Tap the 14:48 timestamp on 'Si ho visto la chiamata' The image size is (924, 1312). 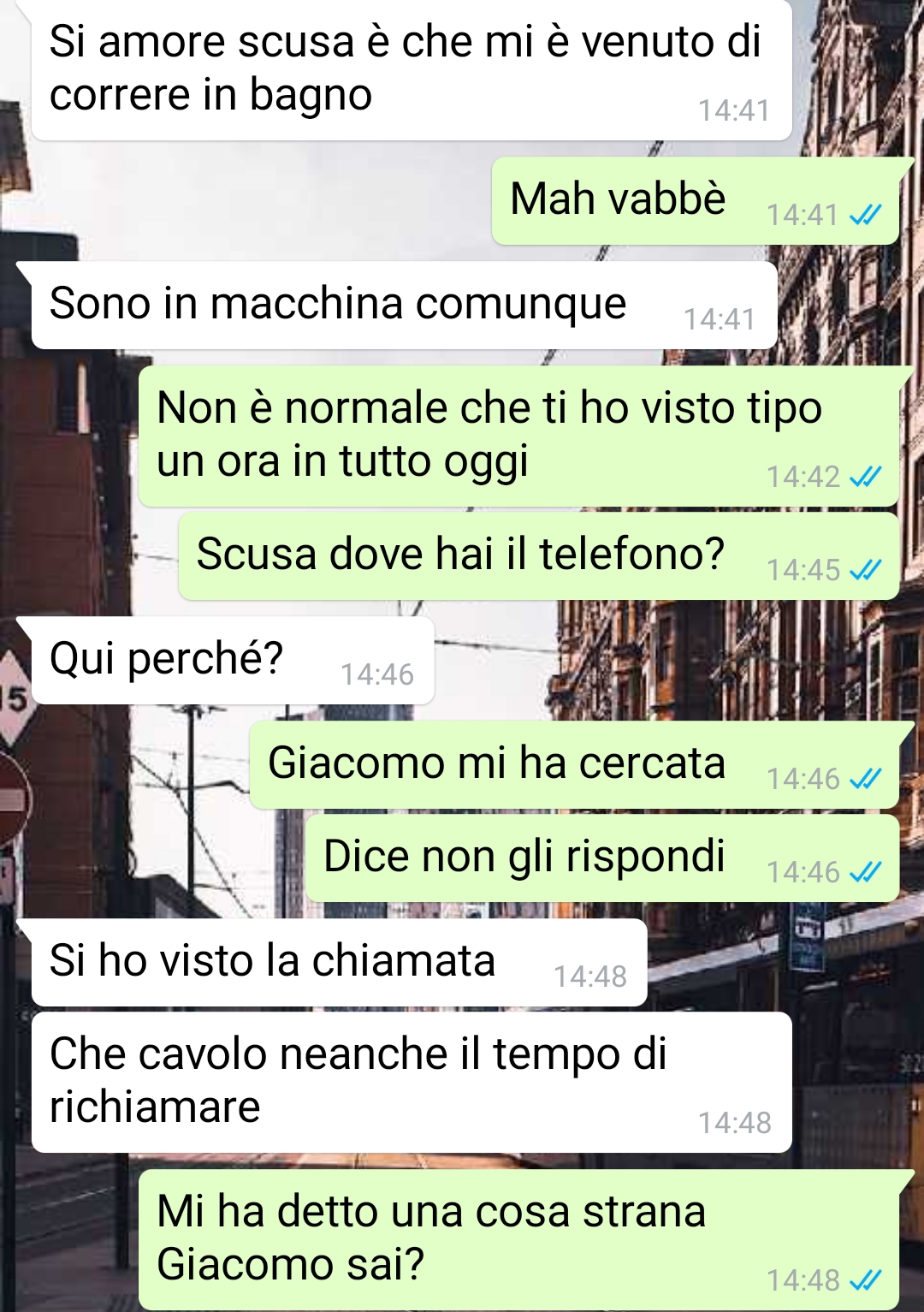click(590, 977)
